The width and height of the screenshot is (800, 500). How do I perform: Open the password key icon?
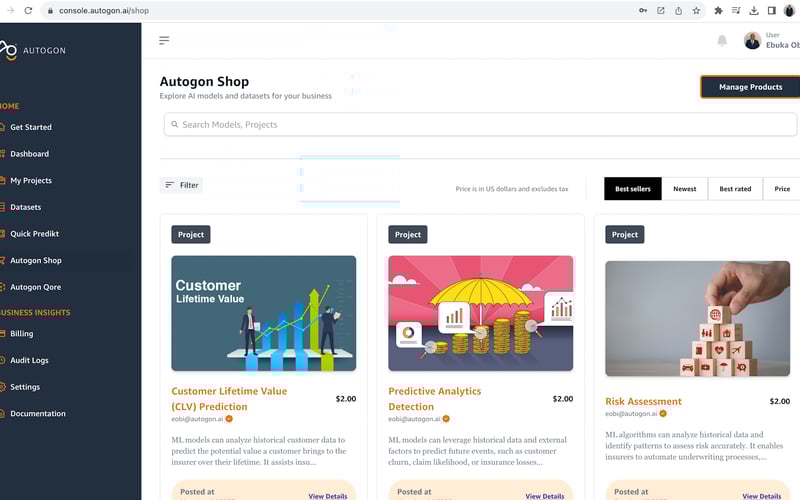click(x=643, y=10)
